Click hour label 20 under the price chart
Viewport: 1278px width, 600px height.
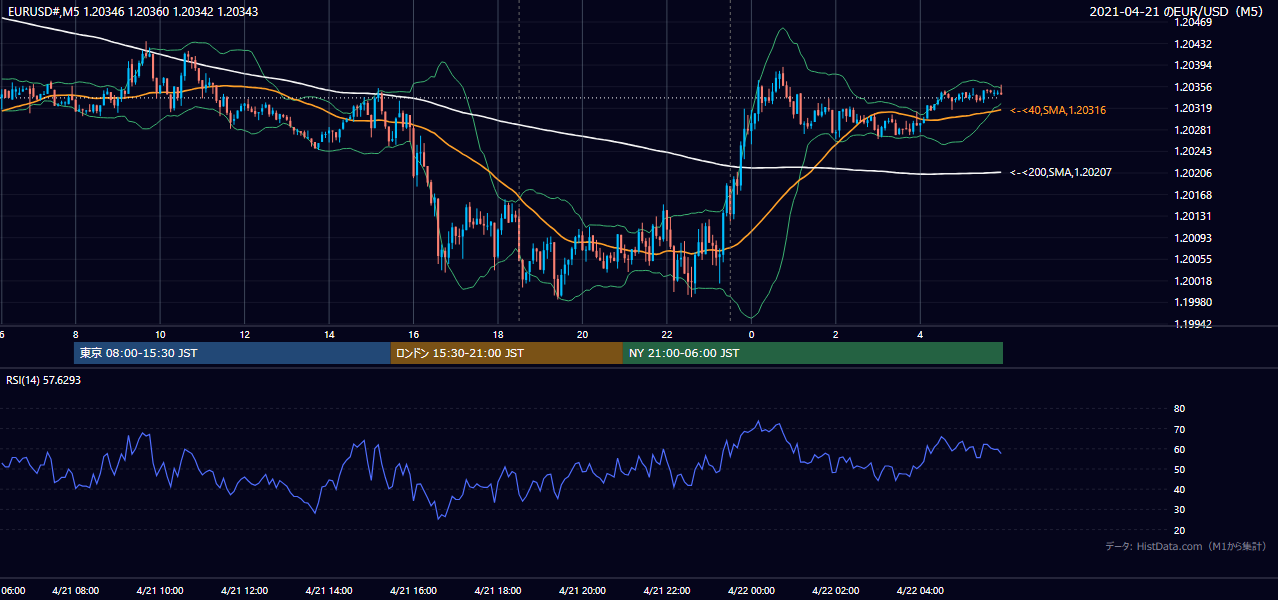point(582,334)
